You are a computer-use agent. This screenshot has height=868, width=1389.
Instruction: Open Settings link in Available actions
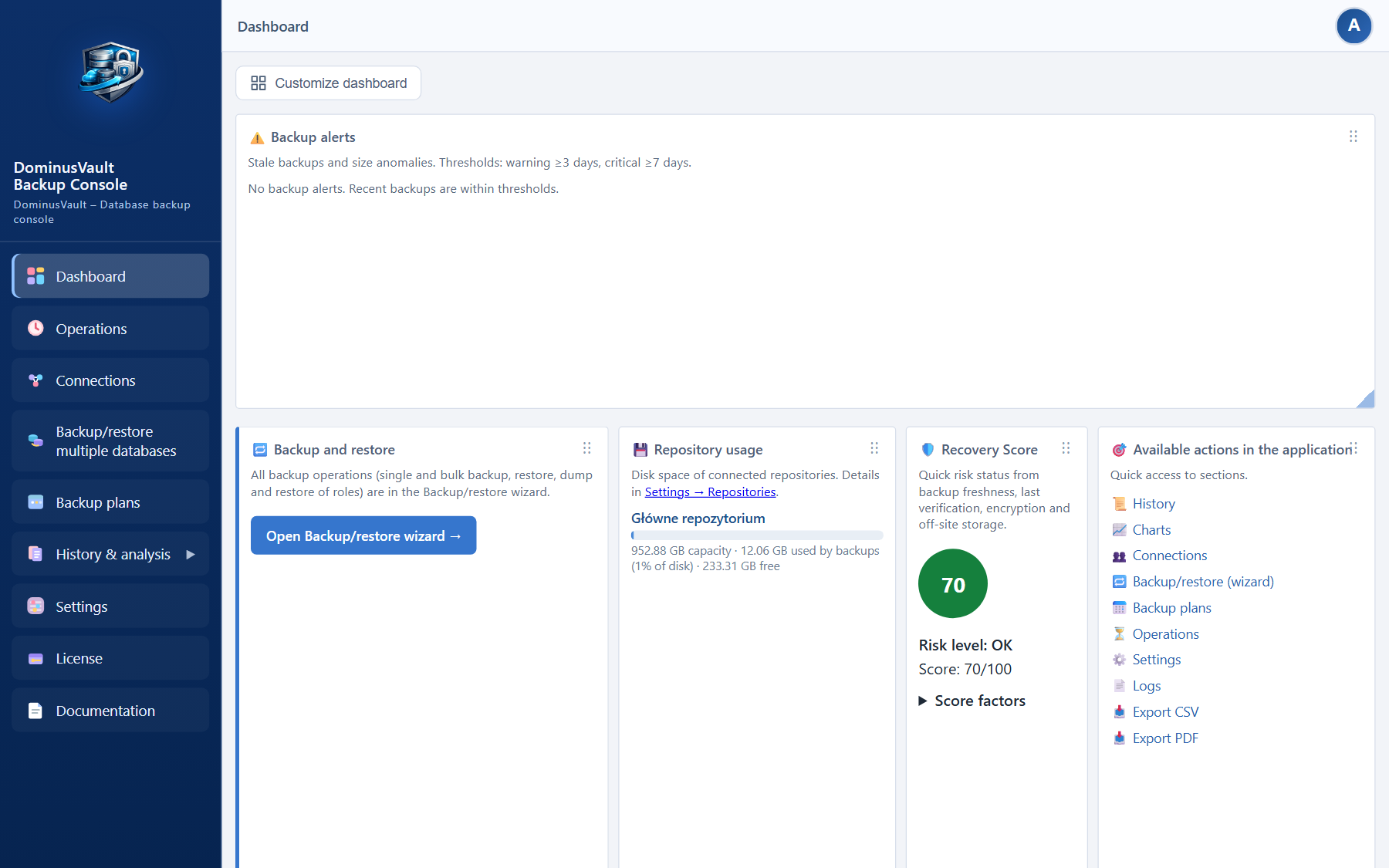[x=1156, y=660]
